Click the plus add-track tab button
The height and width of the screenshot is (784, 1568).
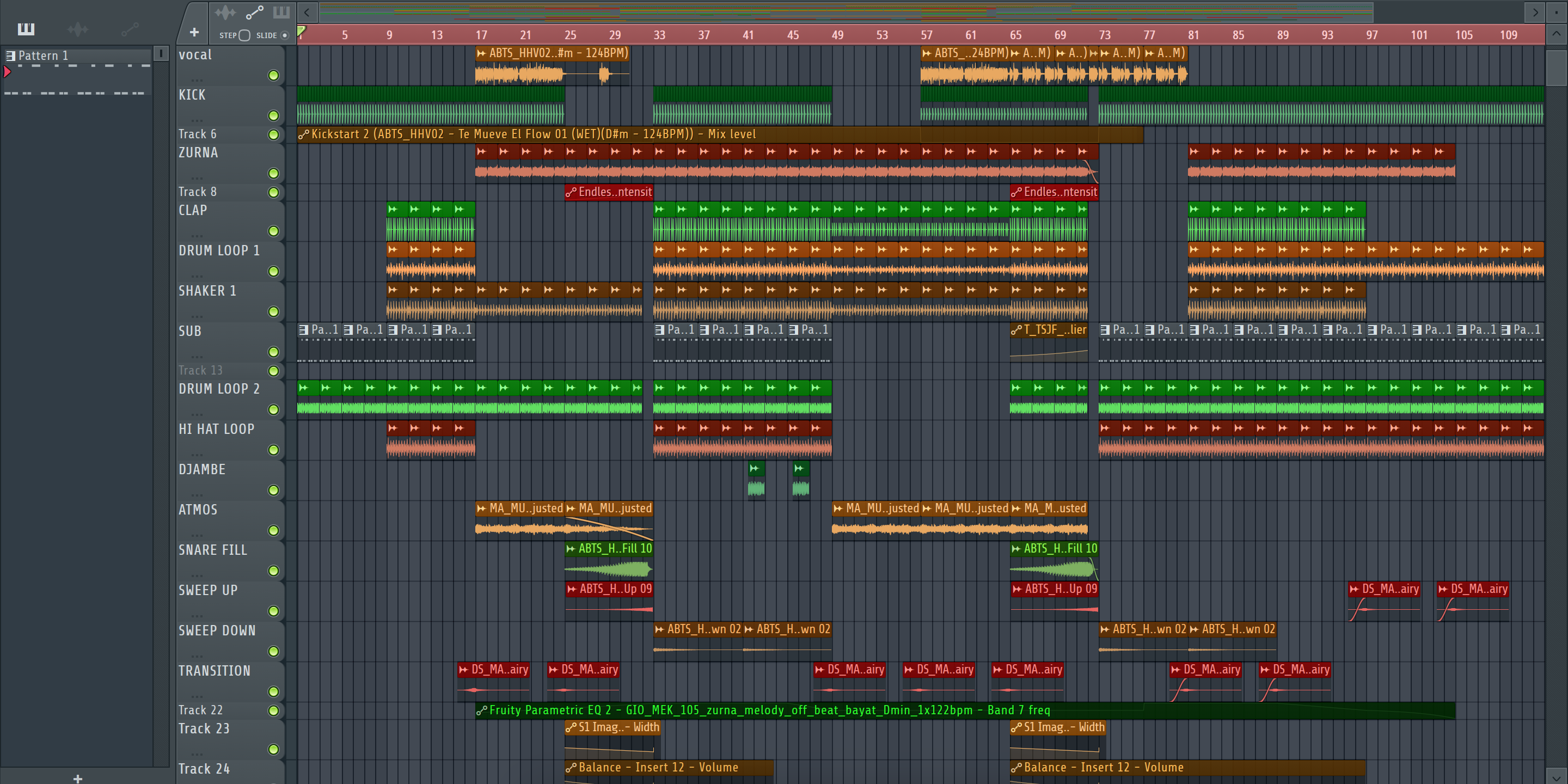[194, 32]
